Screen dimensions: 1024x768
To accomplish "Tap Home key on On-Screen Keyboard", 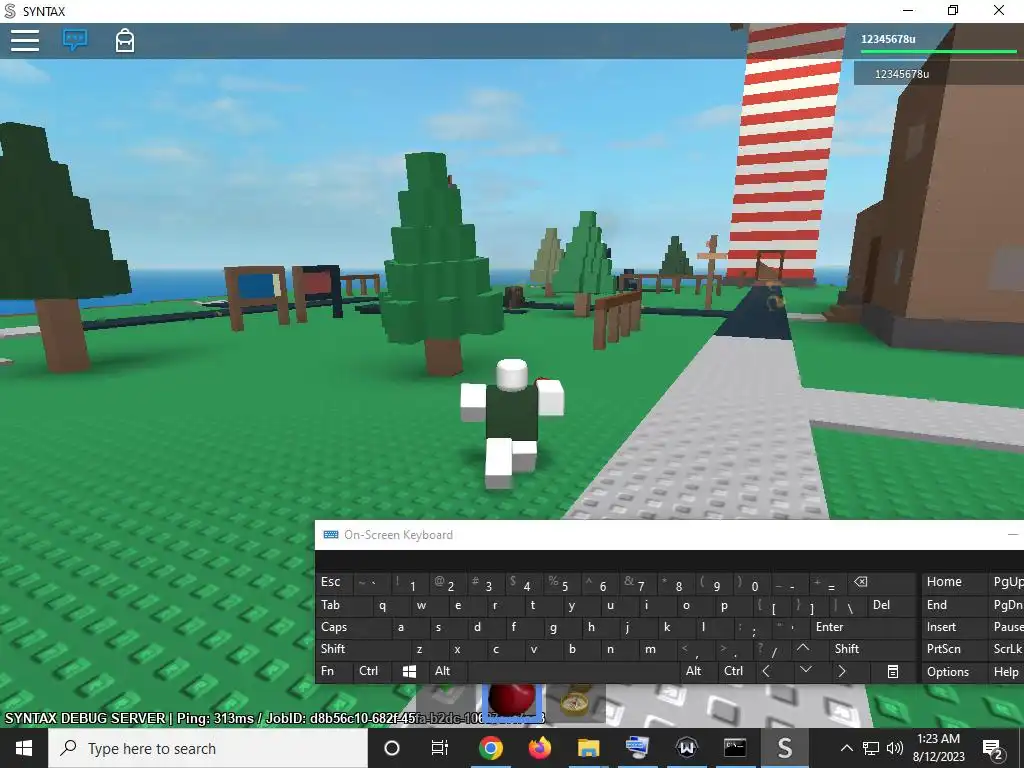I will tap(953, 583).
